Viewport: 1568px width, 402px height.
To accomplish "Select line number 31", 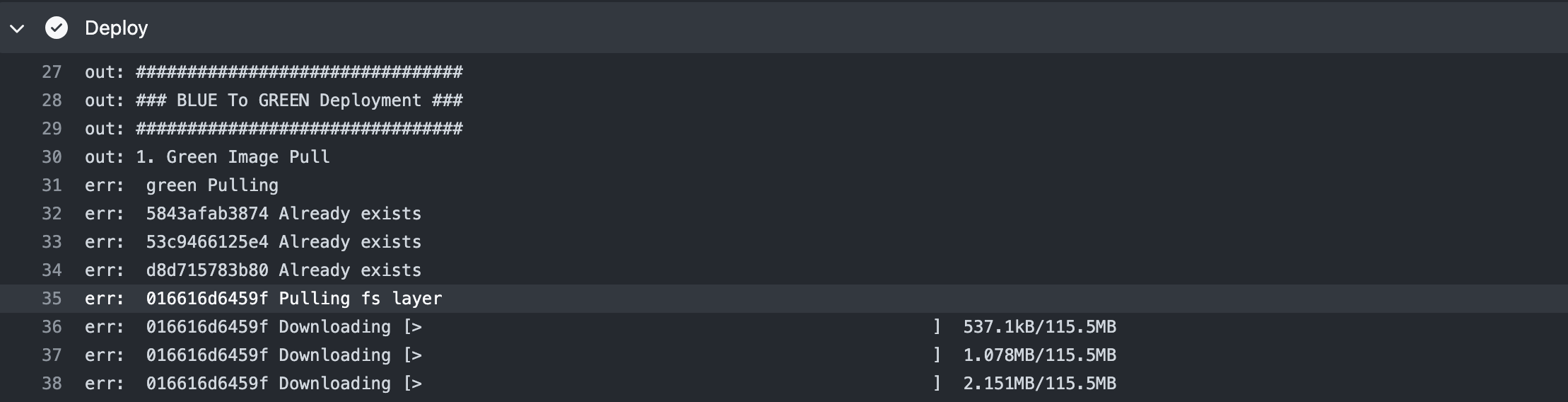I will click(x=52, y=185).
